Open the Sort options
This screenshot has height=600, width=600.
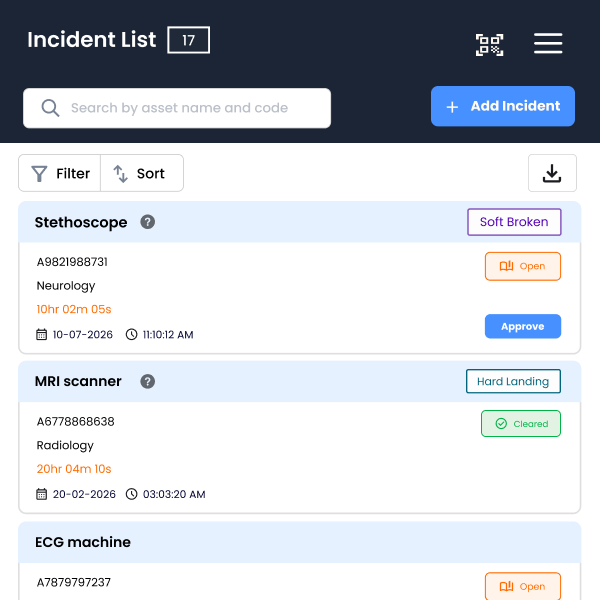pos(141,173)
